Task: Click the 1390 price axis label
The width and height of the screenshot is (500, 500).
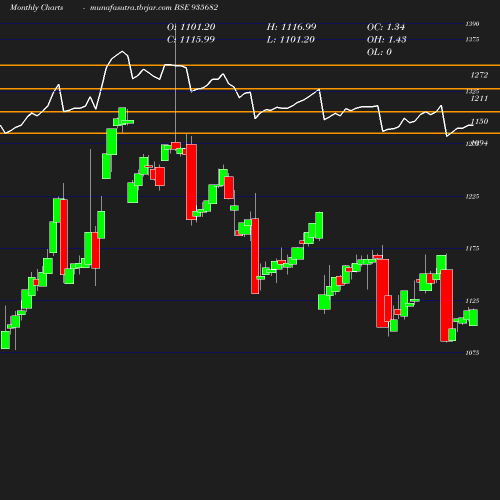Action: pyautogui.click(x=472, y=24)
